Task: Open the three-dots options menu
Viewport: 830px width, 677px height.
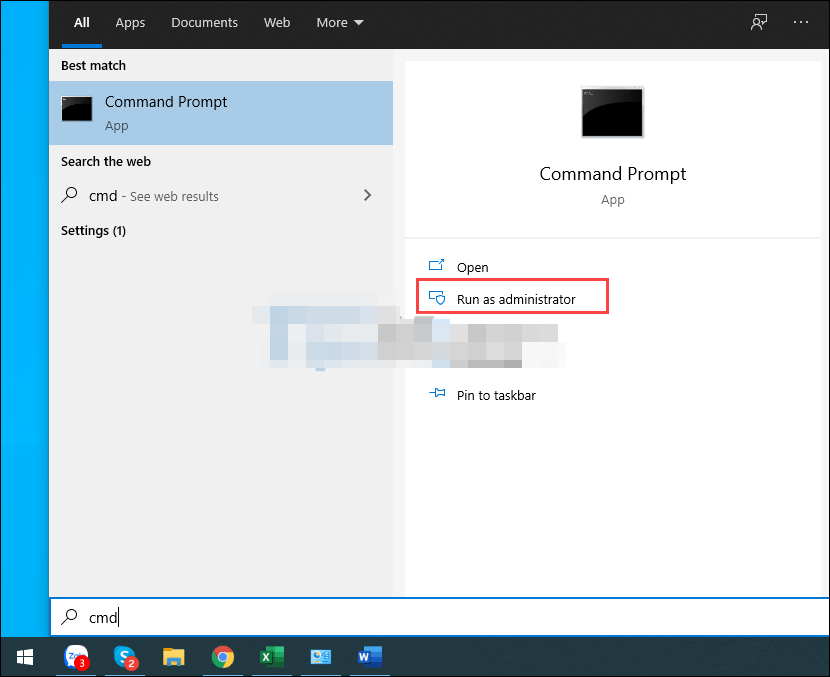Action: click(x=800, y=22)
